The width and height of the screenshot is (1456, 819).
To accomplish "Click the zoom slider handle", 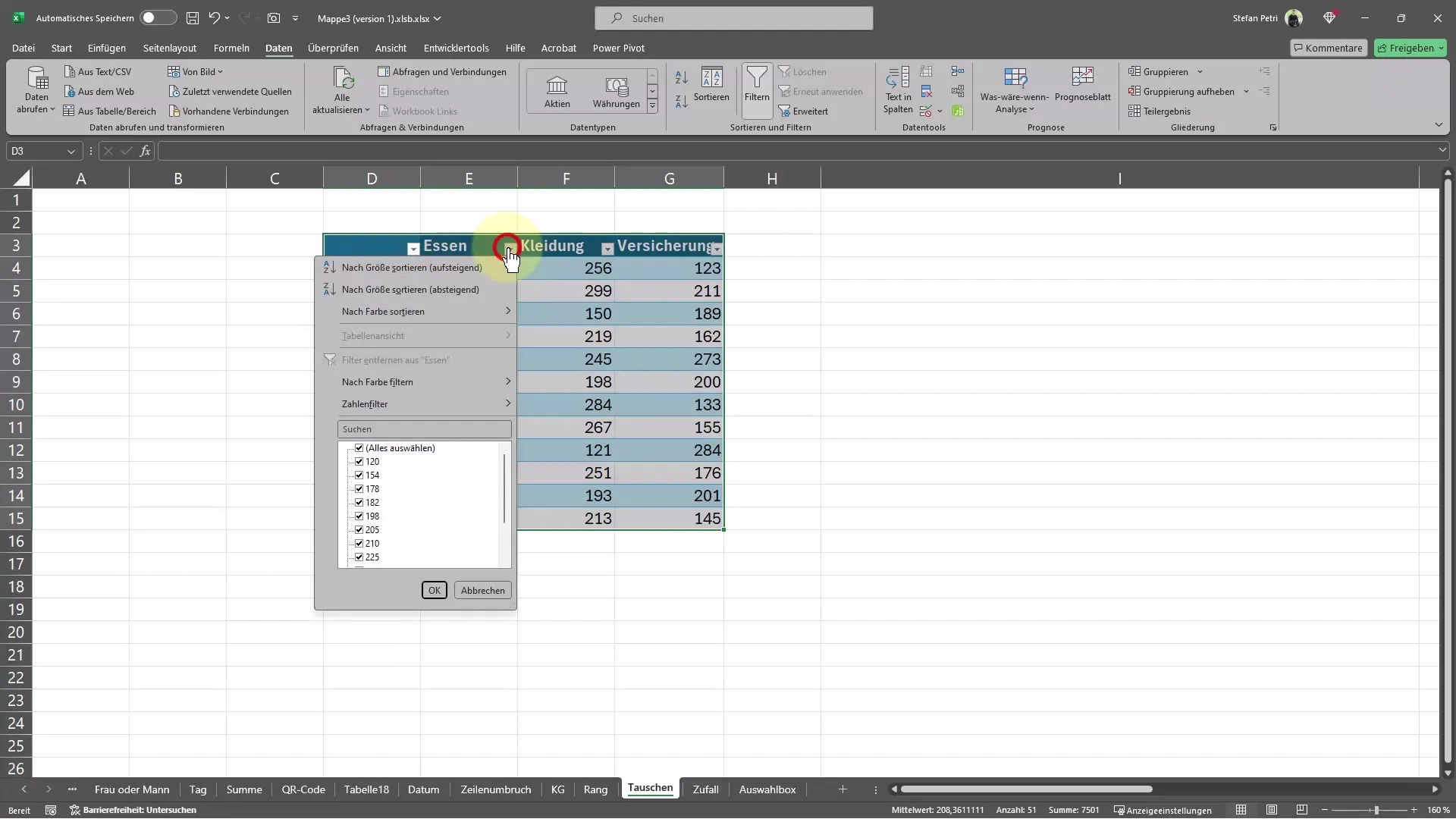I will [x=1376, y=810].
